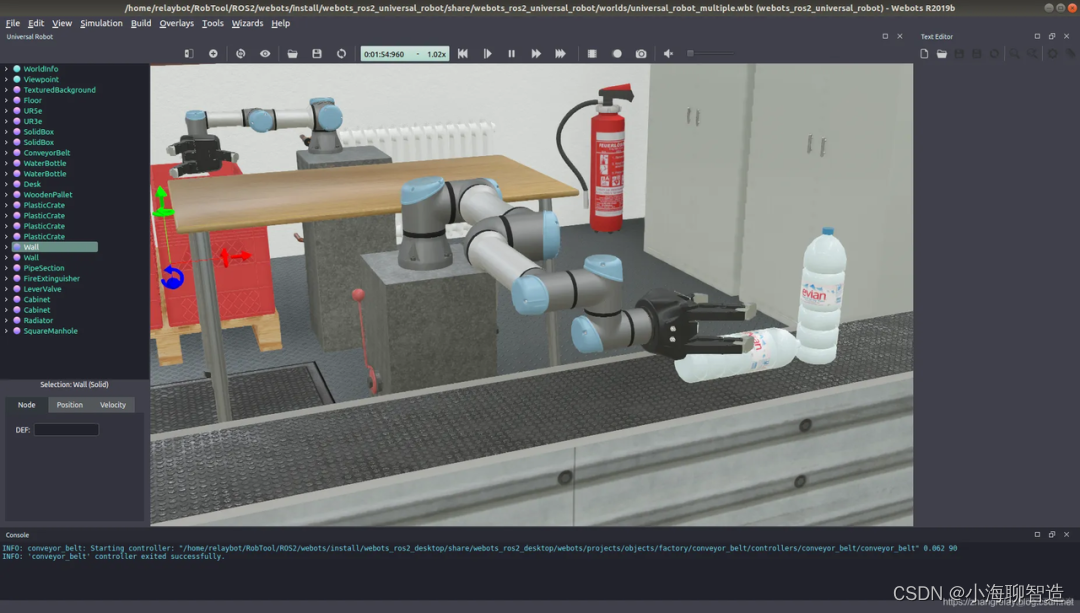
Task: Open file icon in Text Editor
Action: [942, 54]
